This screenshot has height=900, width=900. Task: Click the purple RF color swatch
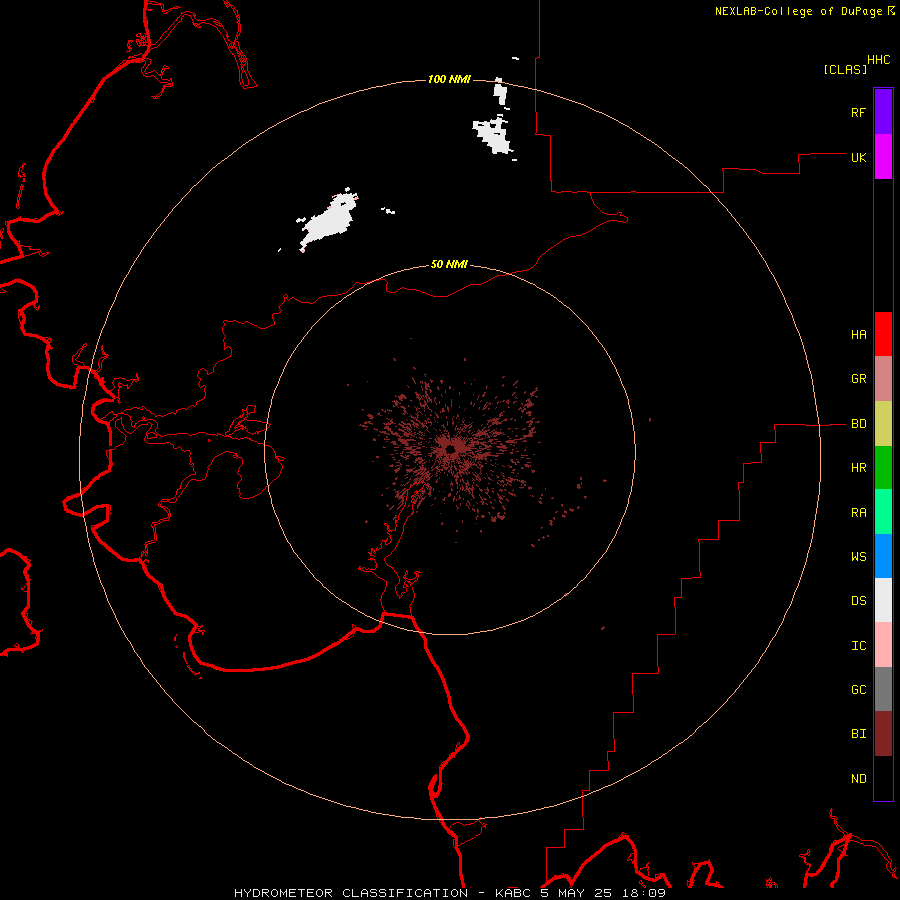tap(883, 112)
